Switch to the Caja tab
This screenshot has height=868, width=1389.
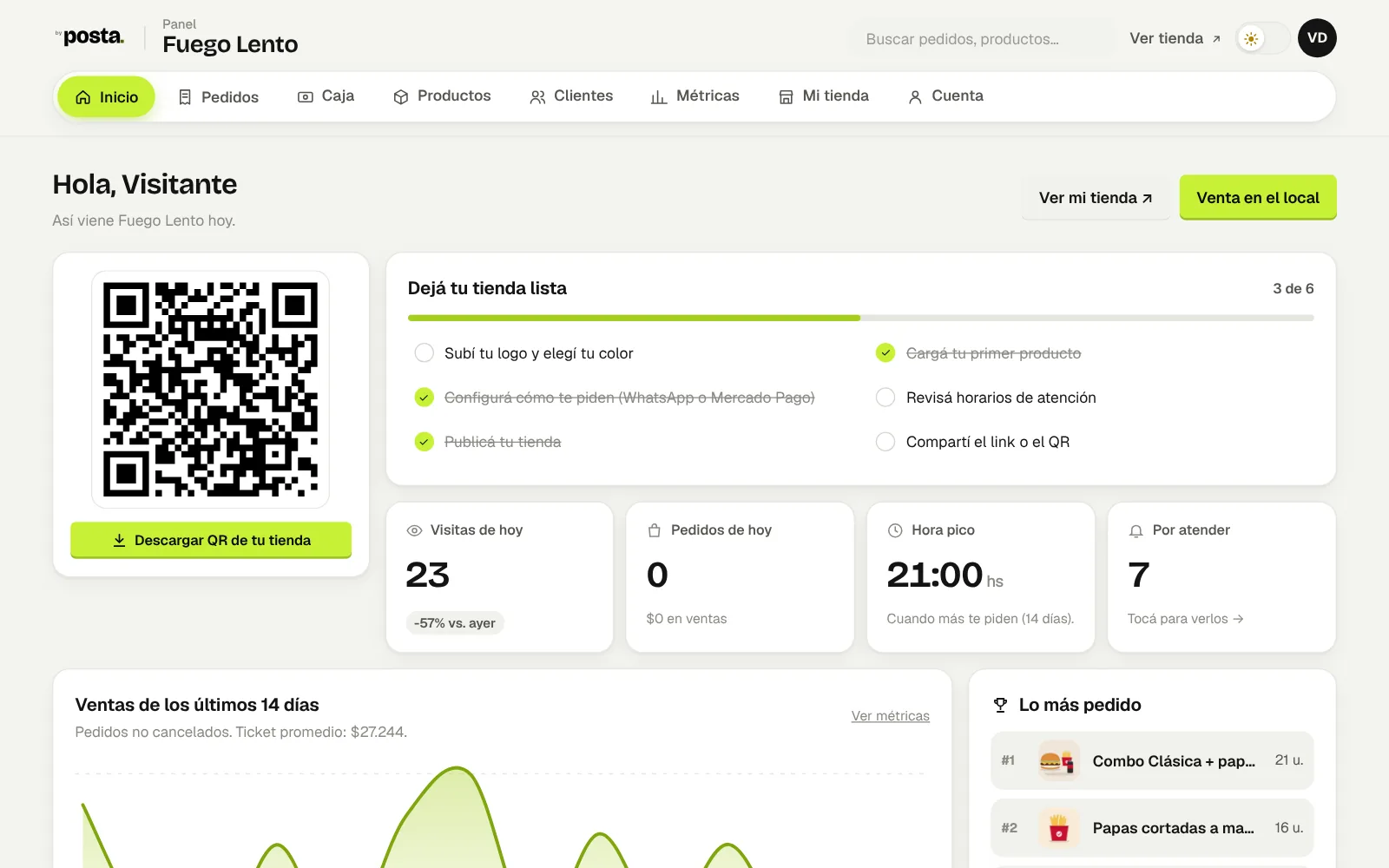pyautogui.click(x=326, y=96)
